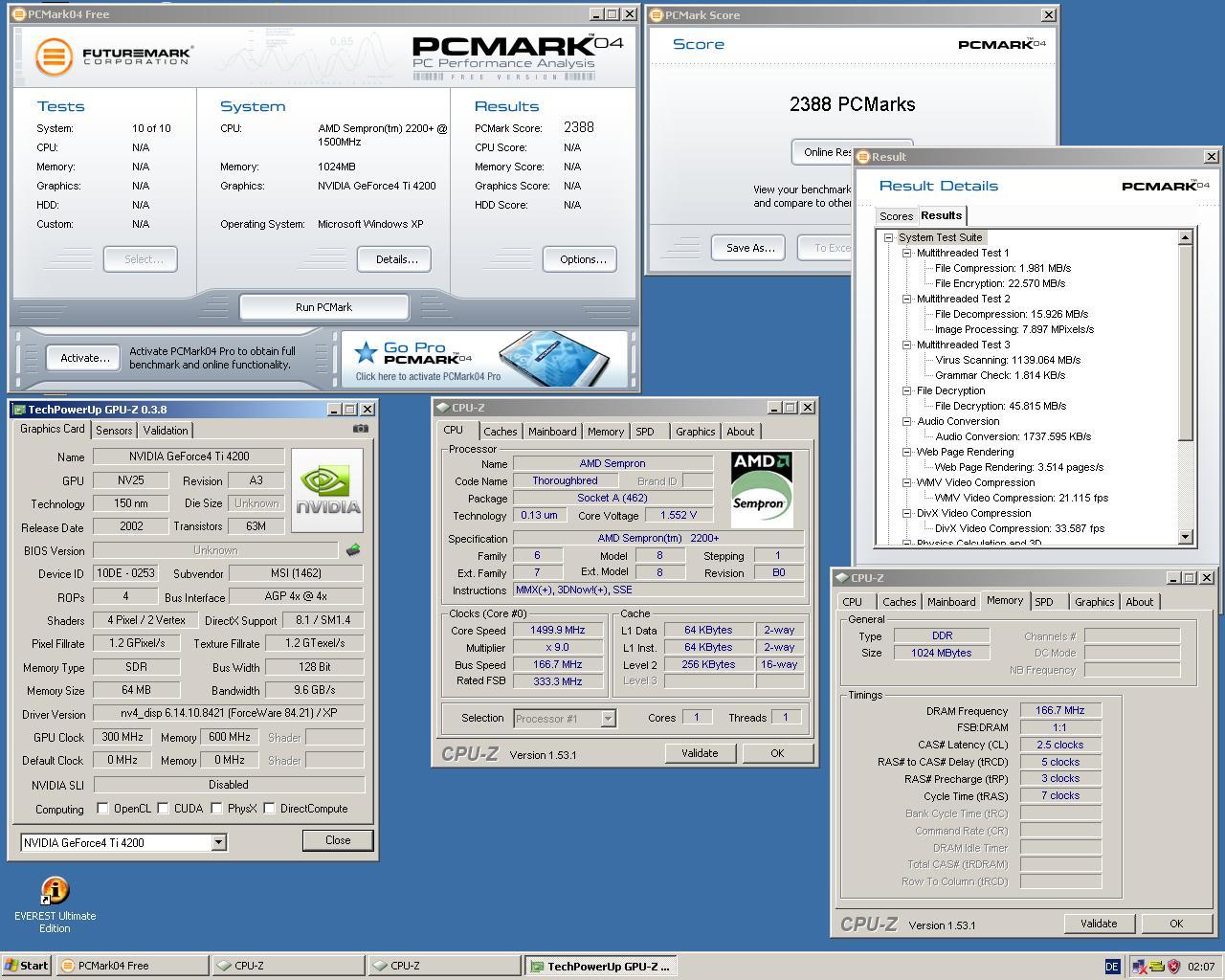Click the CPU-Z title bar icon of the Memory window
Viewport: 1225px width, 980px height.
coord(842,578)
